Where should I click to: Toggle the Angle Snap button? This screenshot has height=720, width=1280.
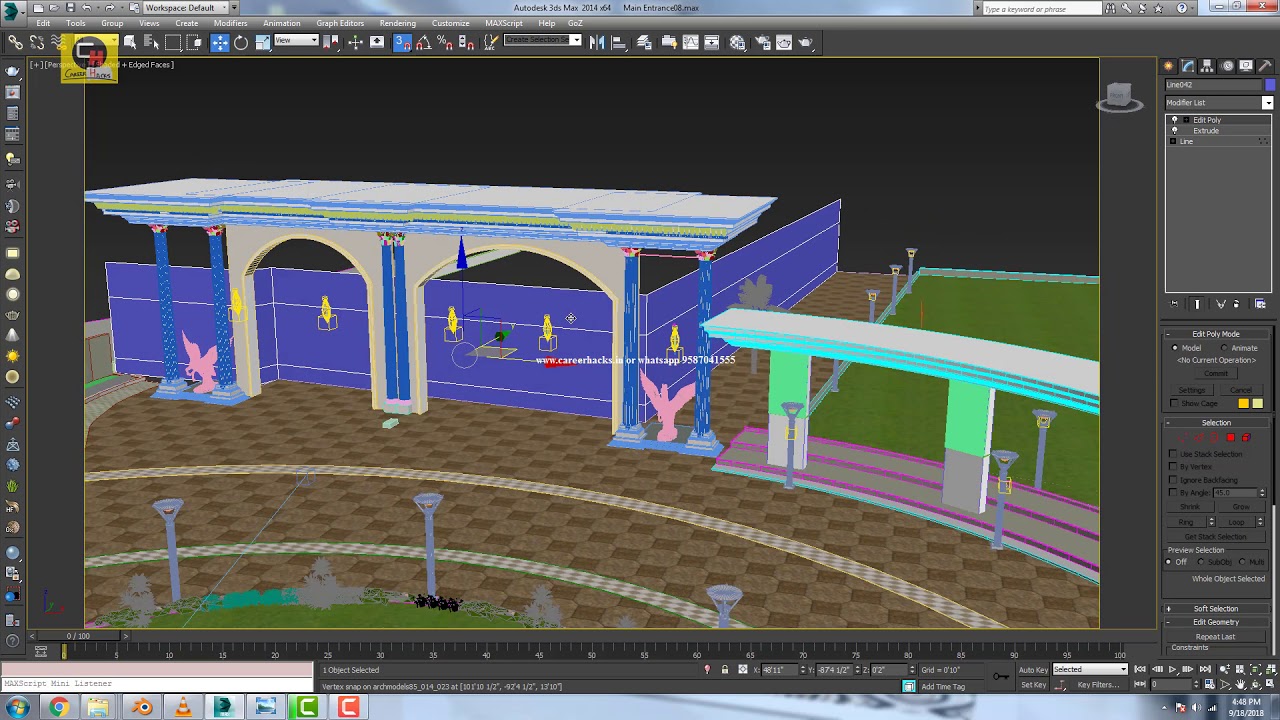pos(423,42)
